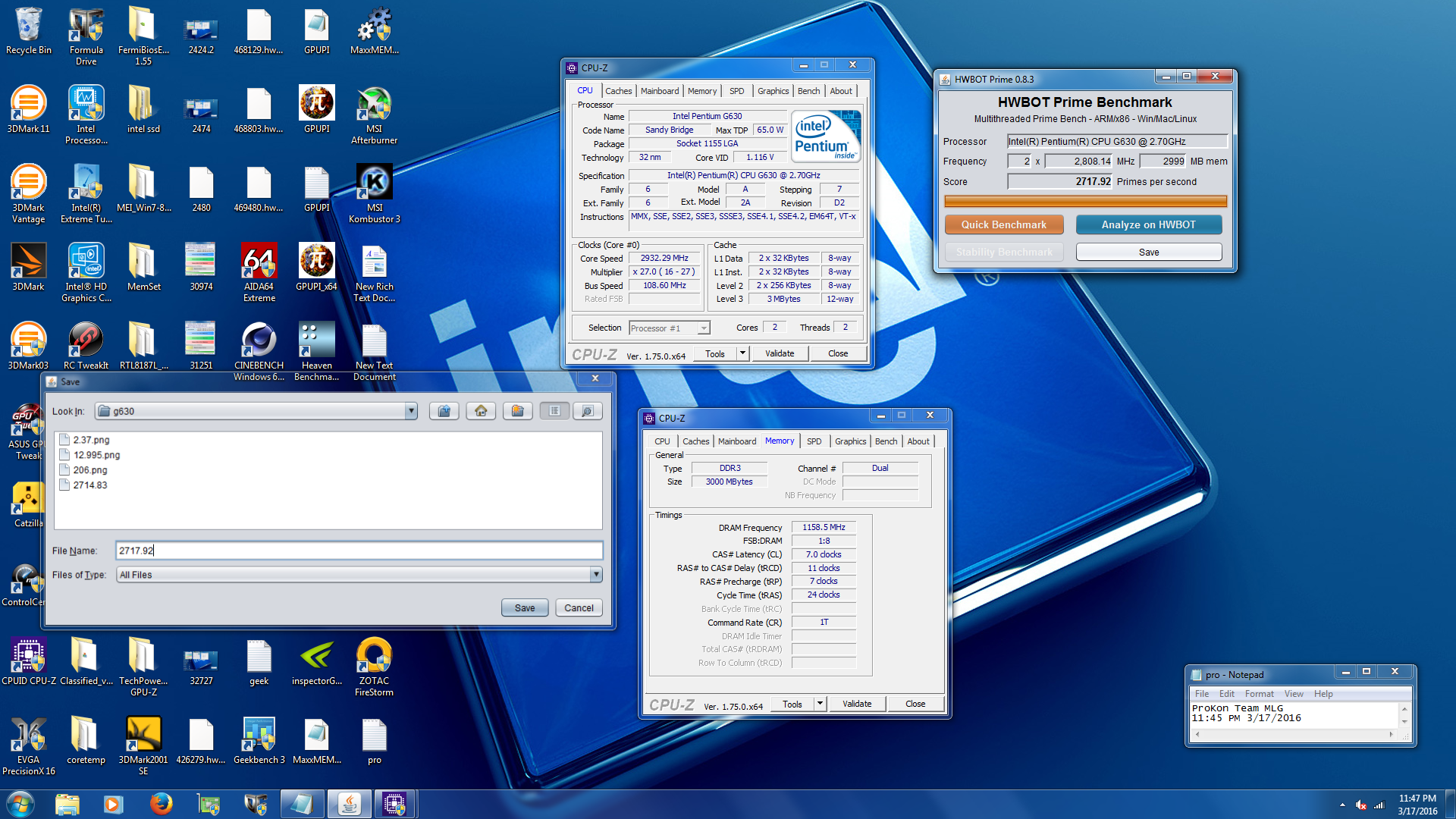This screenshot has width=1456, height=819.
Task: Click the HWBOT benchmark progress bar
Action: (x=1085, y=201)
